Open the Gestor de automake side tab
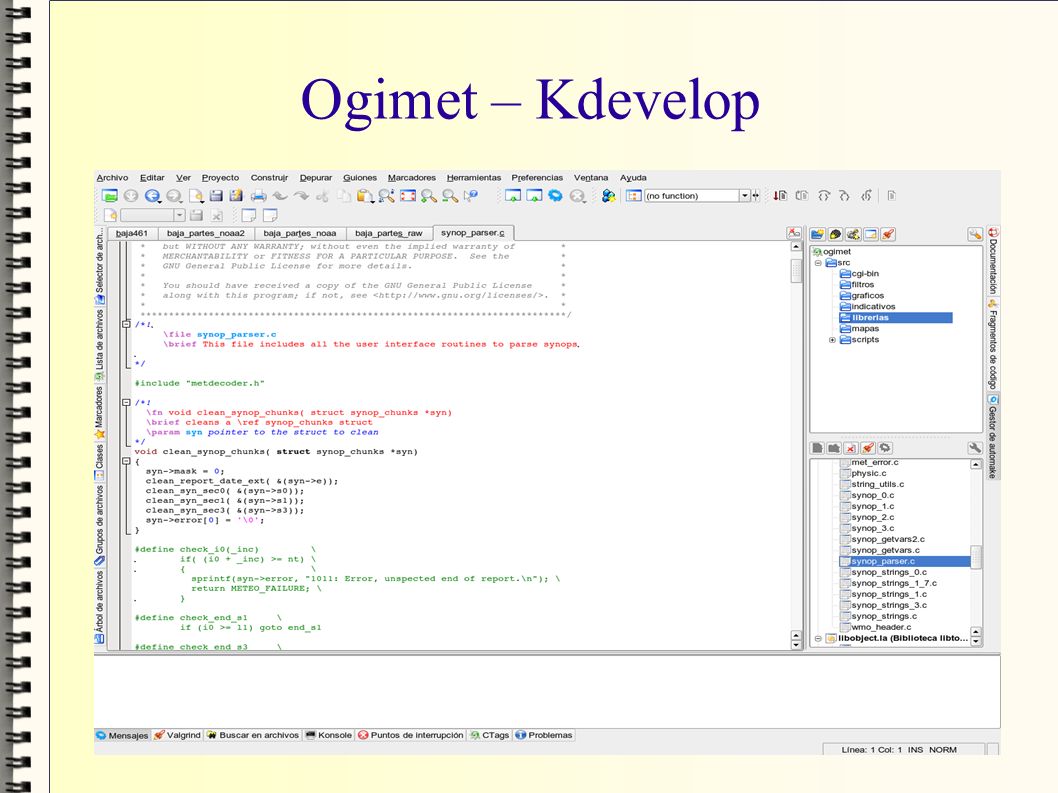The height and width of the screenshot is (793, 1058). [x=993, y=437]
